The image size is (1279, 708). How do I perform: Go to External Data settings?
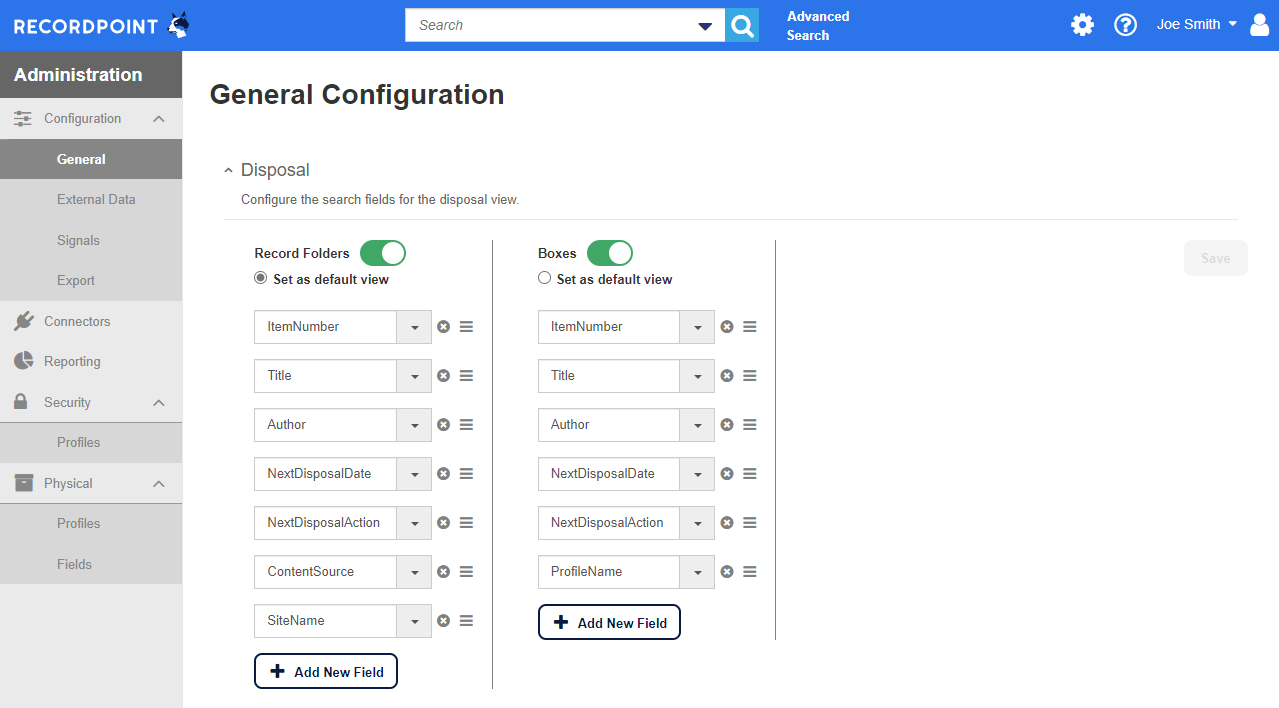(91, 200)
